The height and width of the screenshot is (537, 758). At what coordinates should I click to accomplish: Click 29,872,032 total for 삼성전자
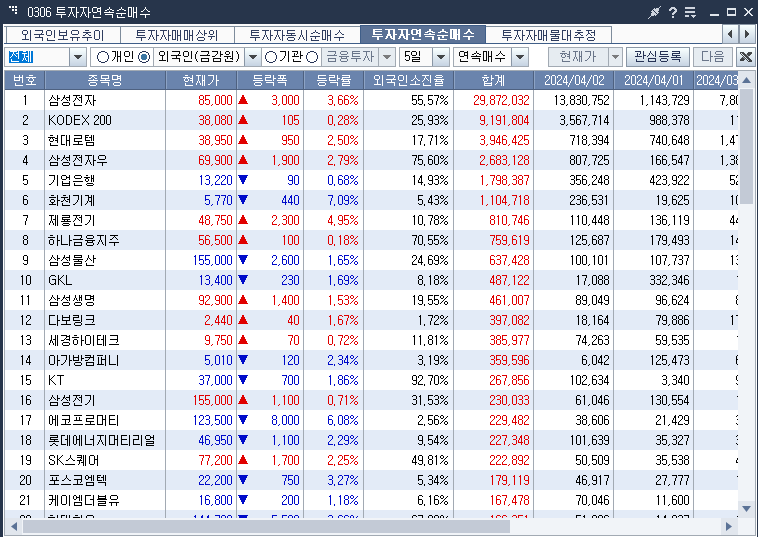click(x=501, y=101)
